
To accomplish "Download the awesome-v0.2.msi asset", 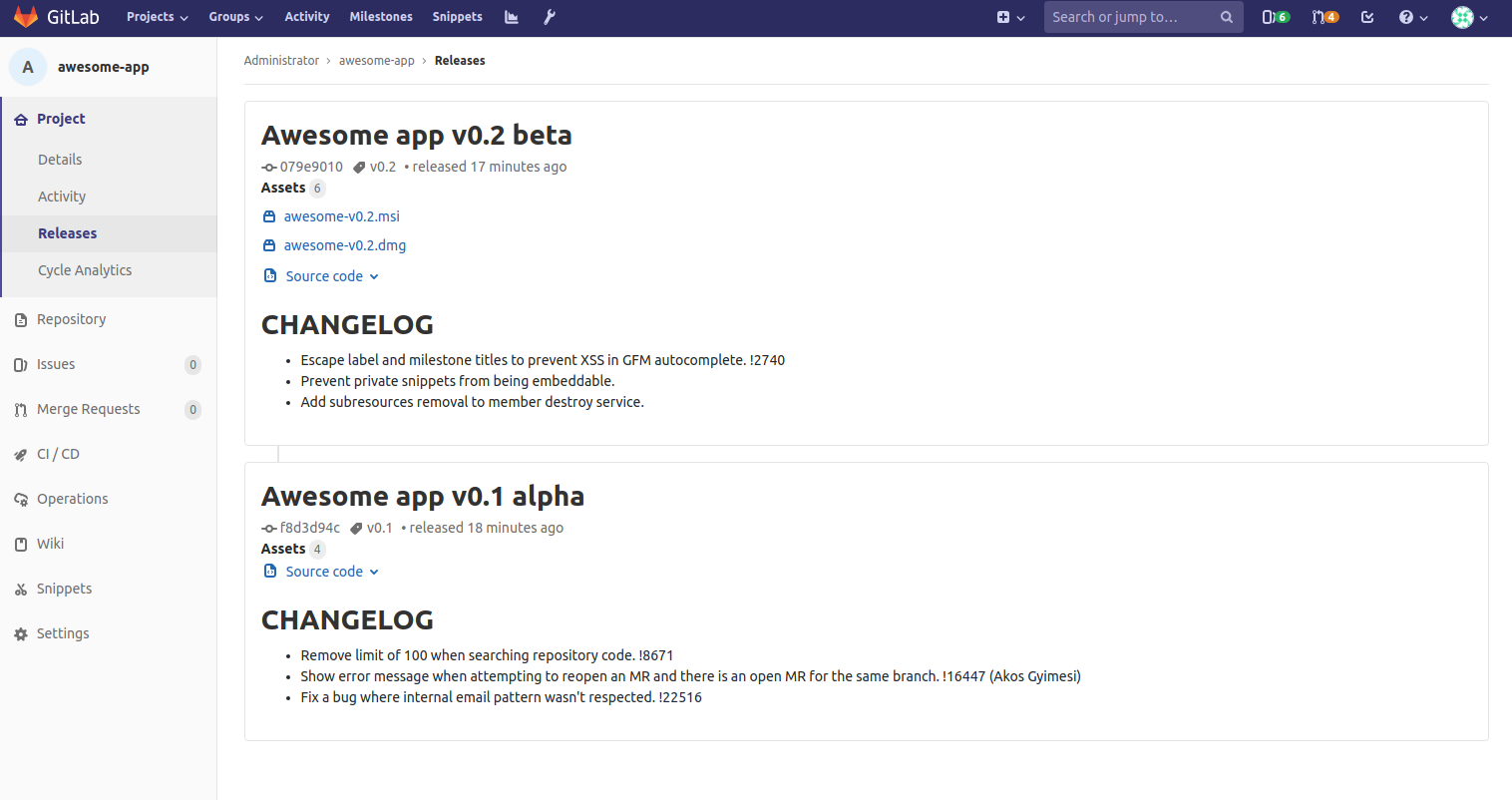I will pyautogui.click(x=341, y=215).
